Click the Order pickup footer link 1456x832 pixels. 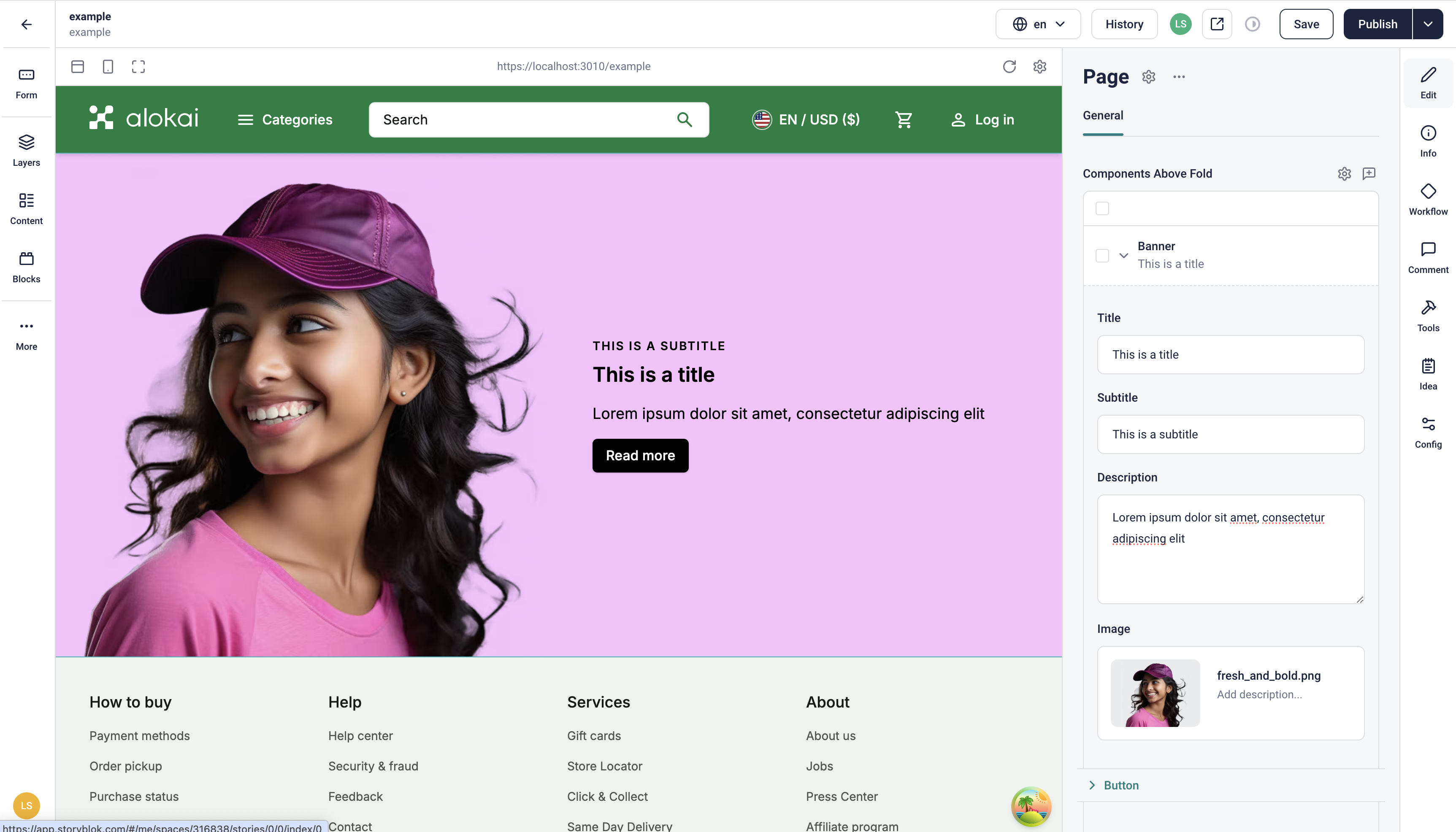coord(126,766)
